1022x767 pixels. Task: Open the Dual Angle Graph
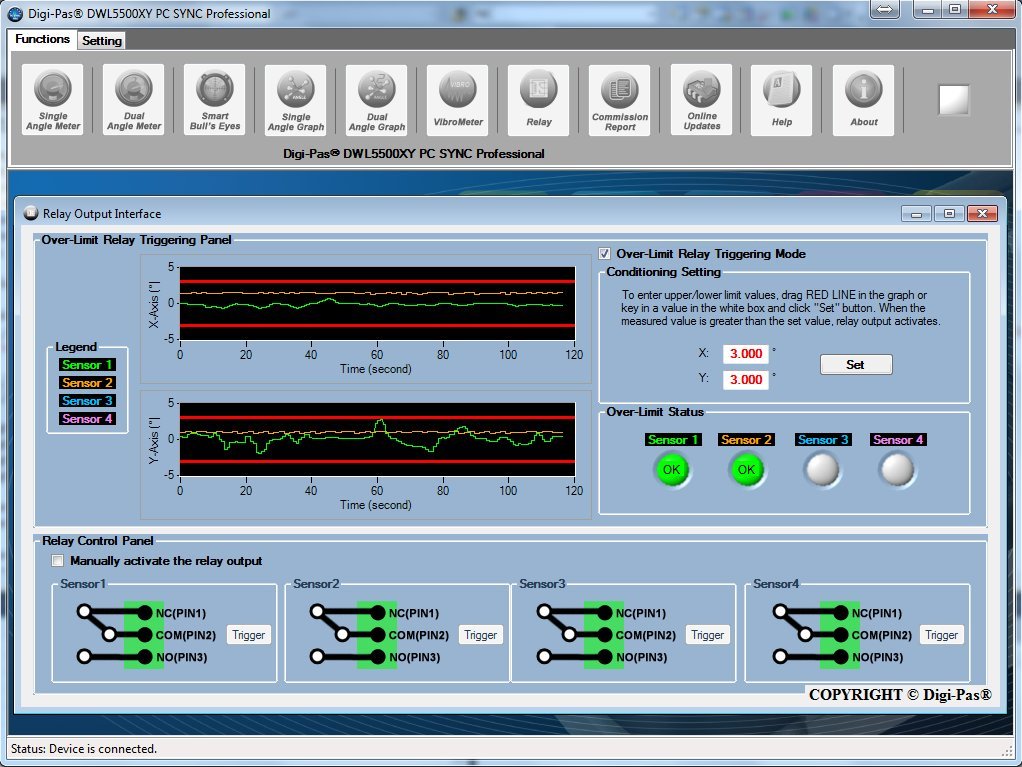coord(377,99)
